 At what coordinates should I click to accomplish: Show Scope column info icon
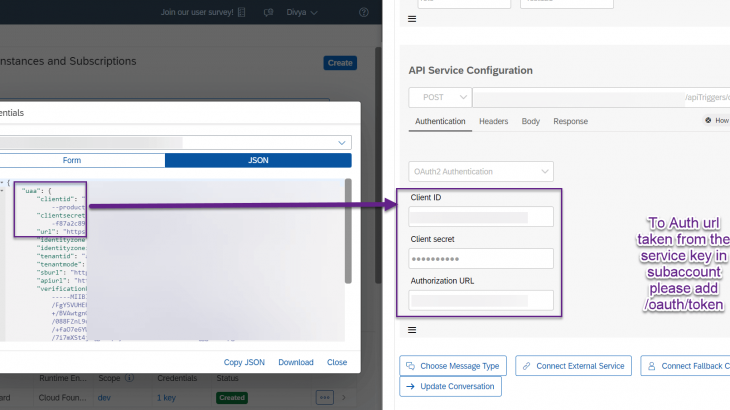(x=129, y=378)
